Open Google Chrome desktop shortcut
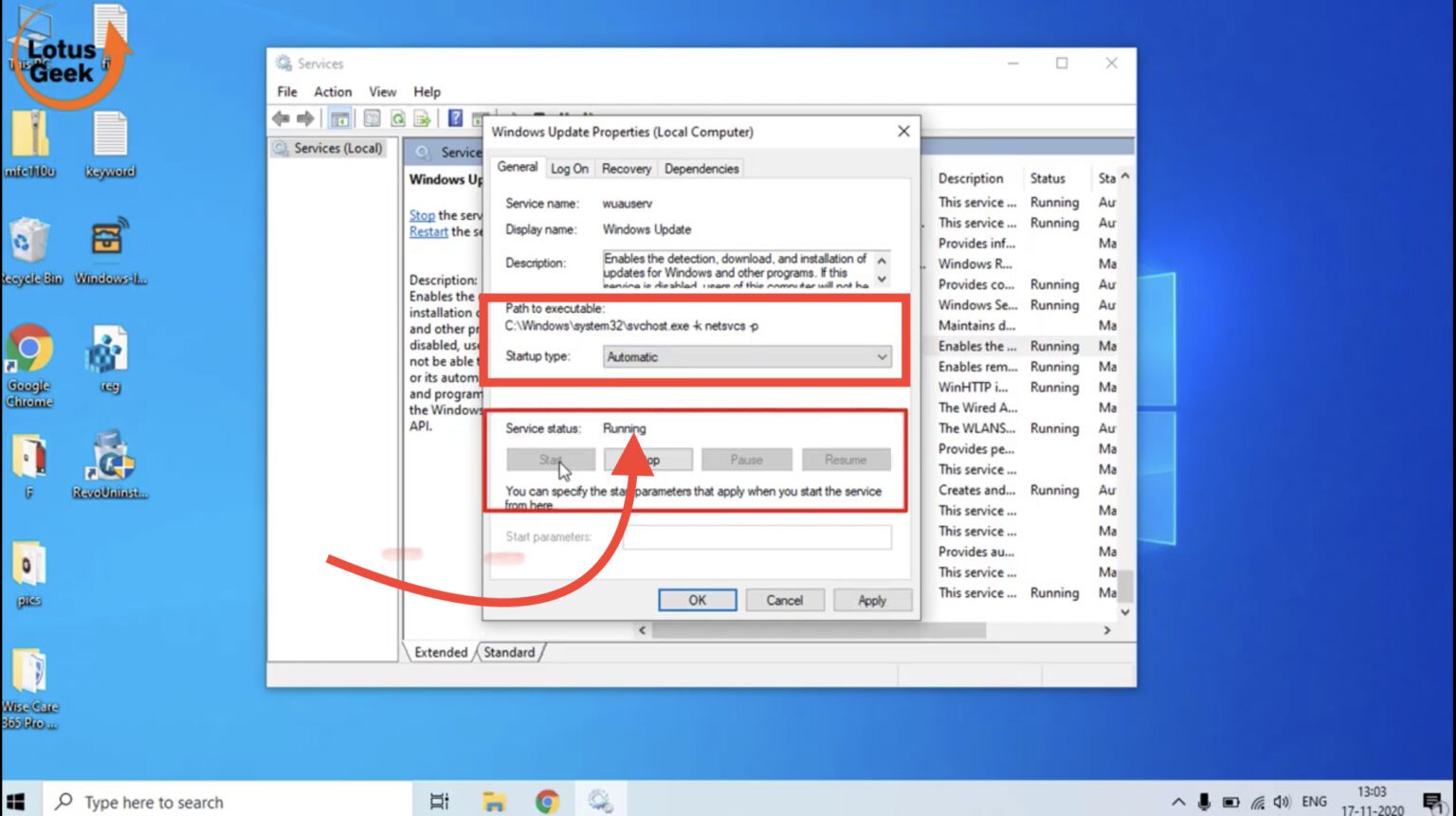The height and width of the screenshot is (816, 1456). click(29, 365)
